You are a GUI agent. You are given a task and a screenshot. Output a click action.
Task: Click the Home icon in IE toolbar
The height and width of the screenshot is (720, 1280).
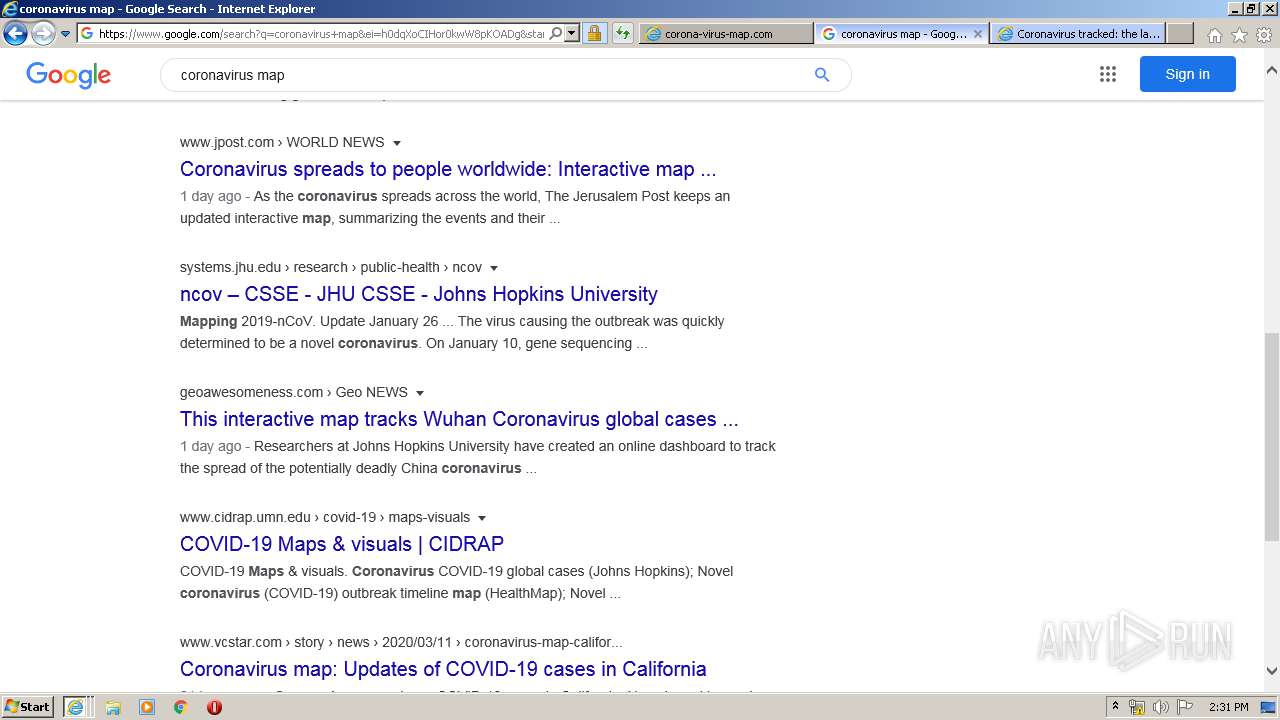click(x=1214, y=35)
